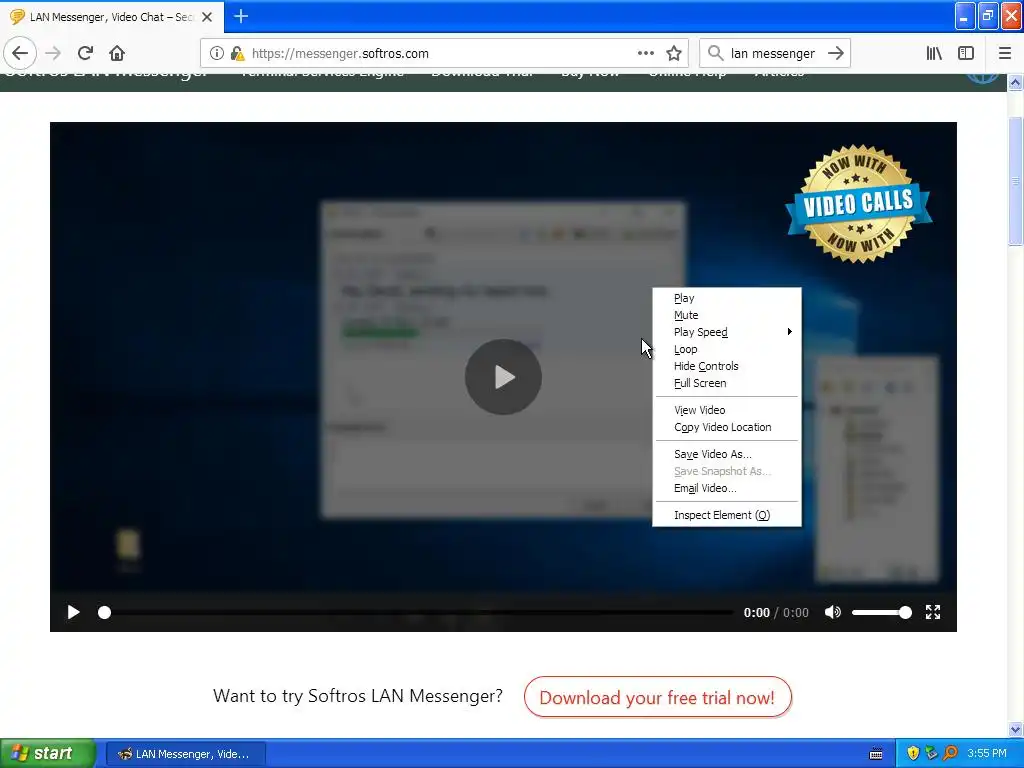Screen dimensions: 1024x768
Task: Select Copy Video Location
Action: pyautogui.click(x=727, y=427)
